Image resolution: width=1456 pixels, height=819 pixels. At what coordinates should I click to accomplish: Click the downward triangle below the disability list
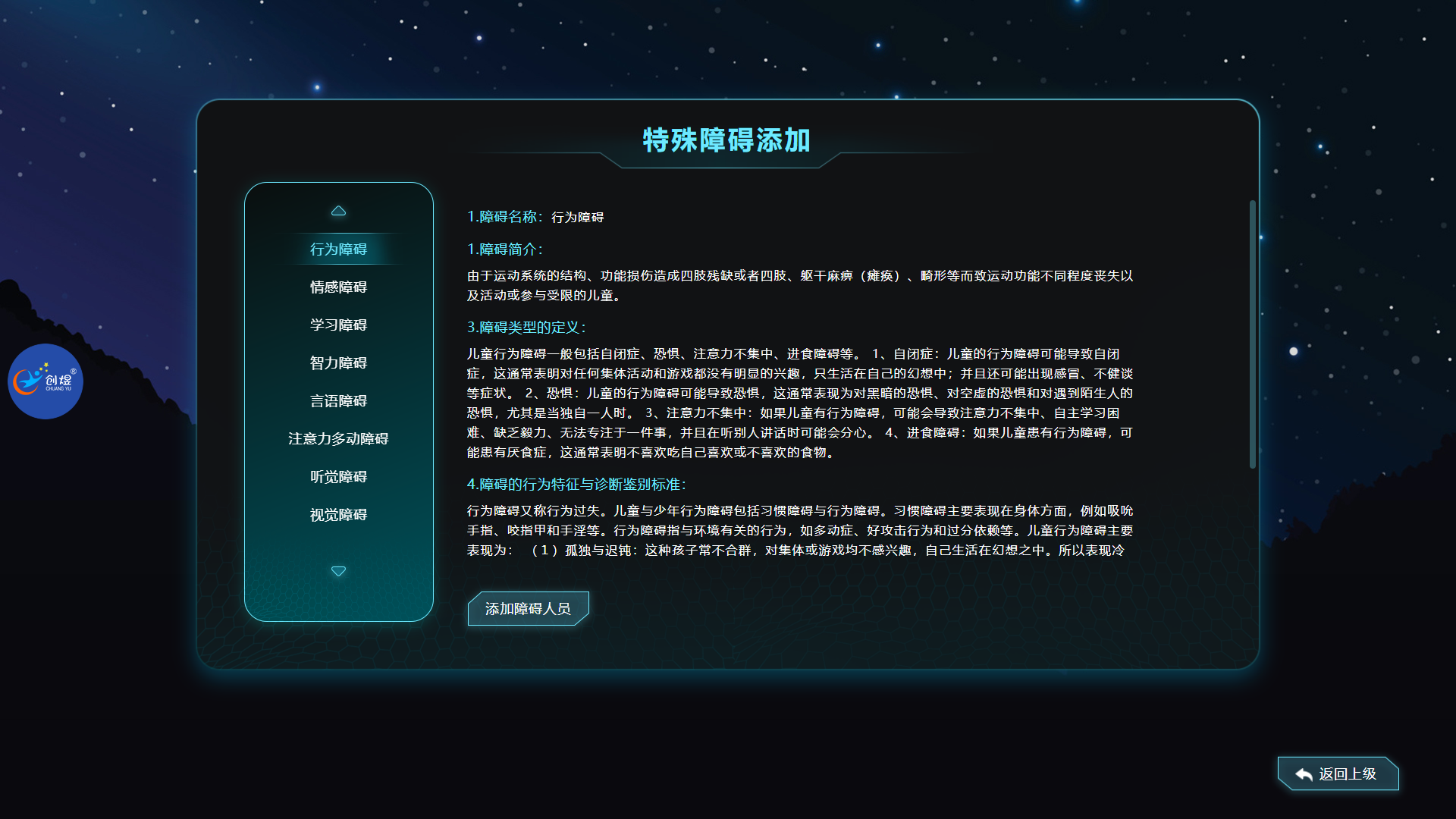(x=338, y=571)
